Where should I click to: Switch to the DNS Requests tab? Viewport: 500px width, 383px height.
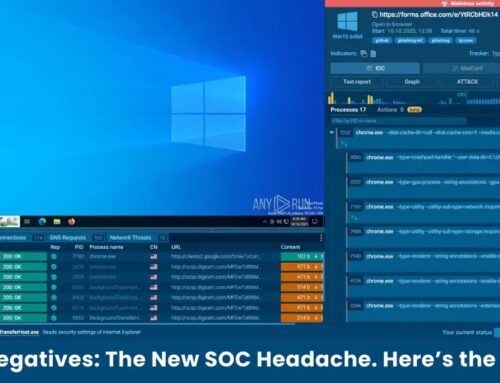pyautogui.click(x=68, y=238)
